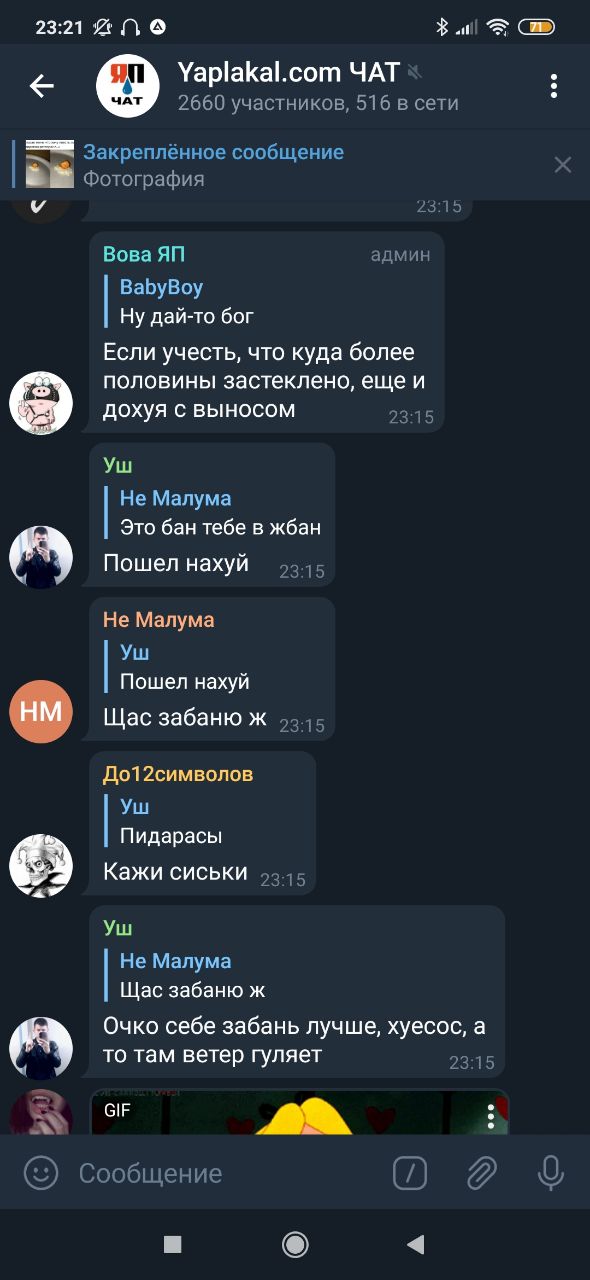Open До12символов skull avatar

[41, 865]
